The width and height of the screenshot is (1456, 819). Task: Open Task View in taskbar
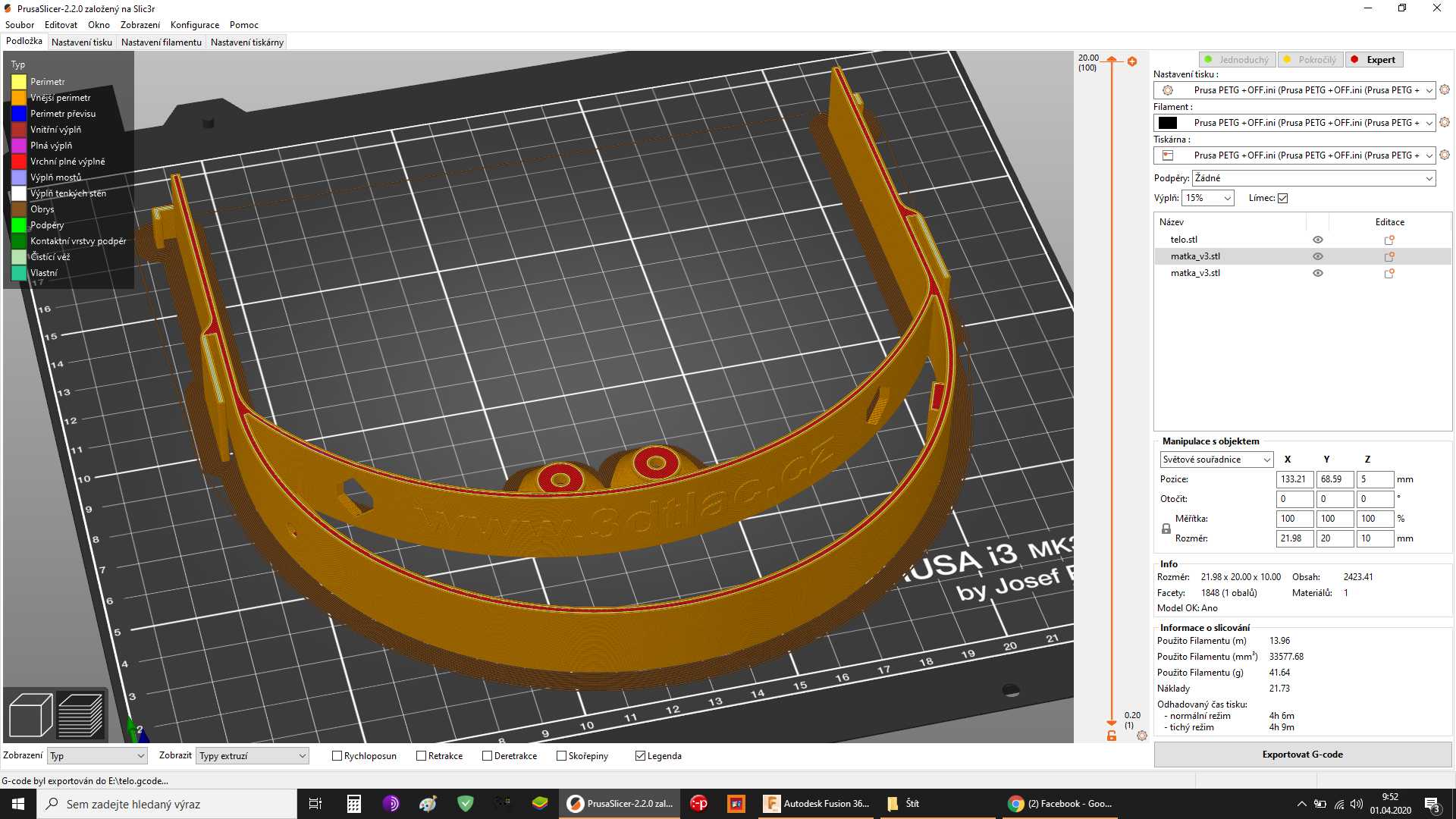point(315,804)
